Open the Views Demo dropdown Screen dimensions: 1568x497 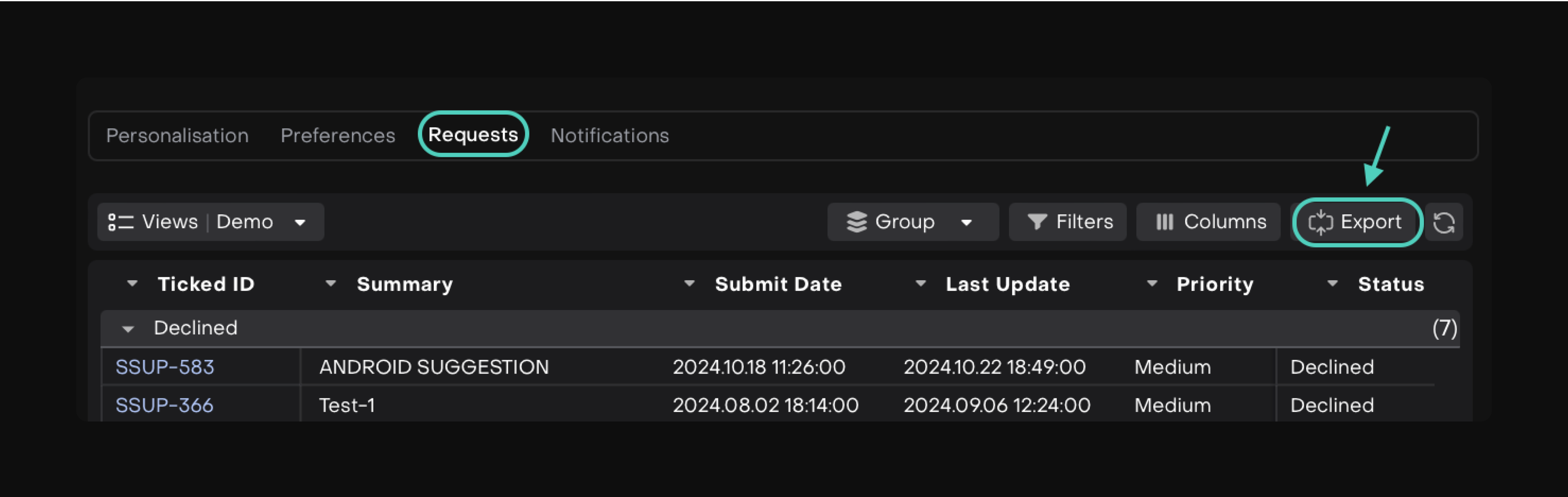tap(209, 222)
